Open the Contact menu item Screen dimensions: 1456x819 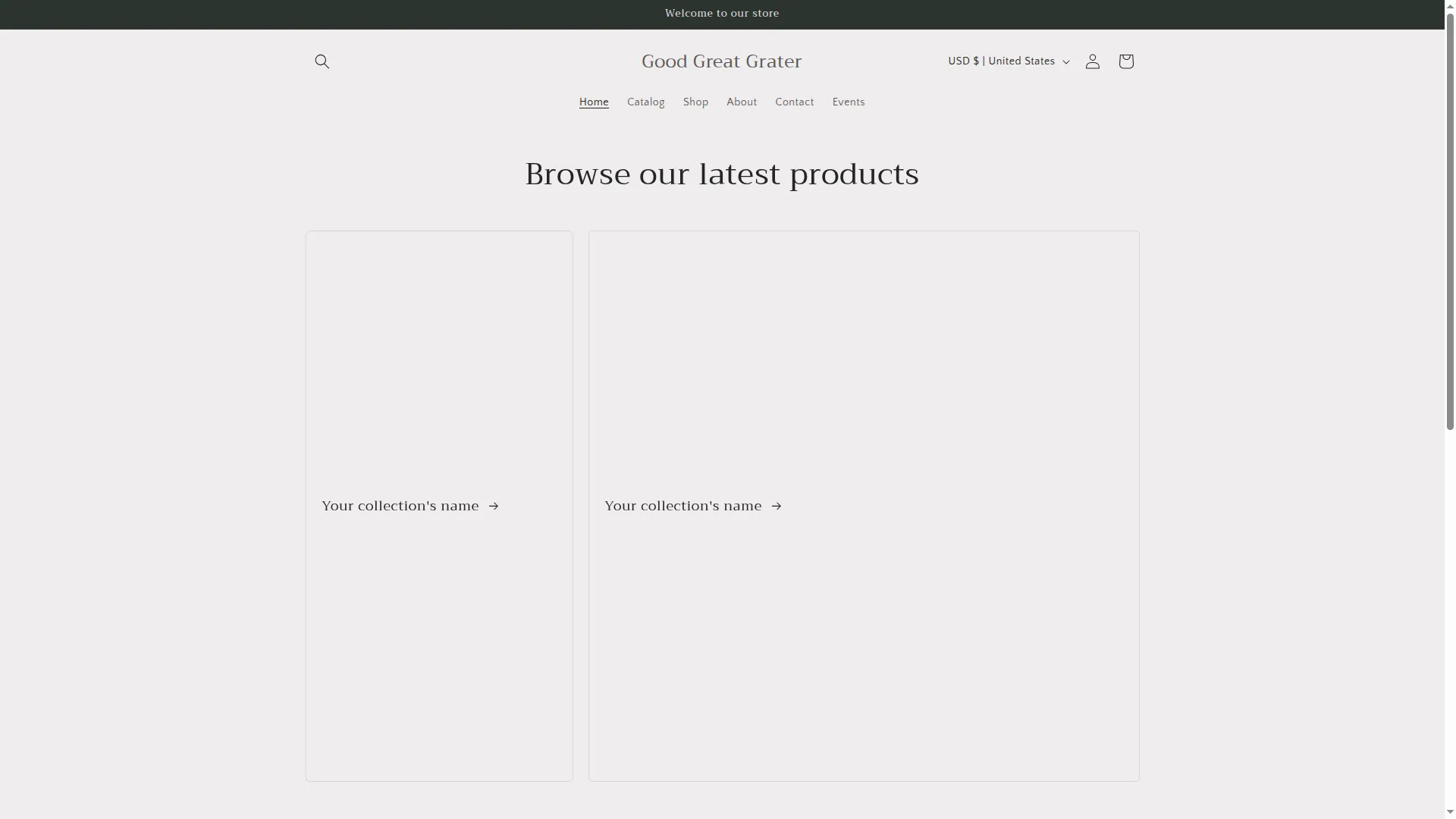coord(794,102)
